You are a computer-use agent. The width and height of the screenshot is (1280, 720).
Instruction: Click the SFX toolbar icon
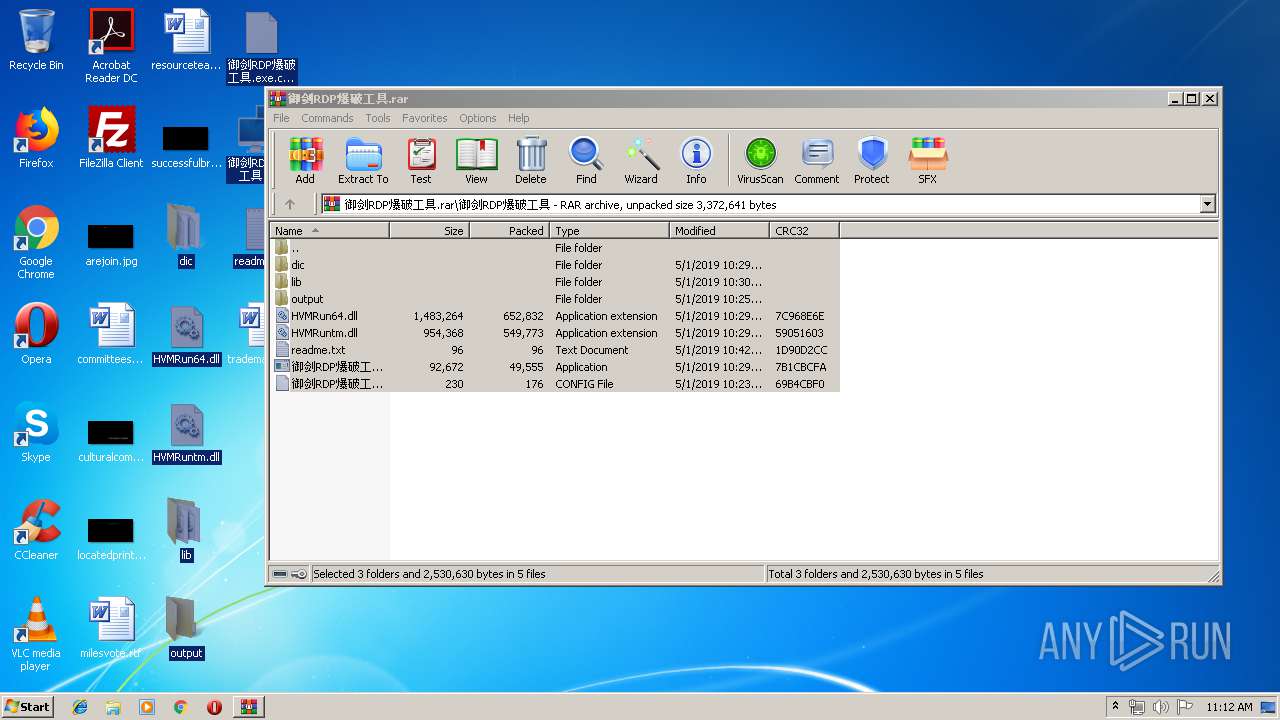point(928,161)
